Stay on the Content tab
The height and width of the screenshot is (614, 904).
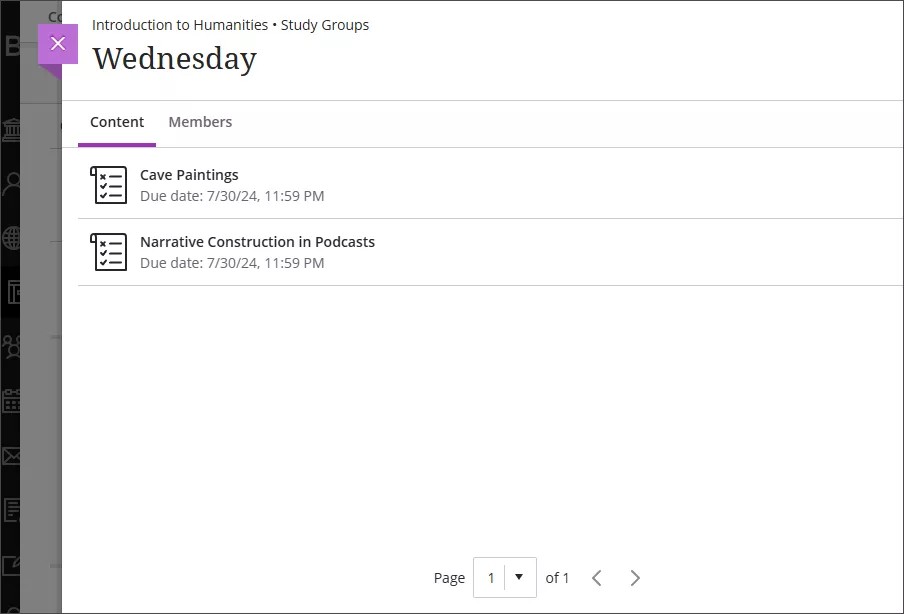click(x=117, y=121)
